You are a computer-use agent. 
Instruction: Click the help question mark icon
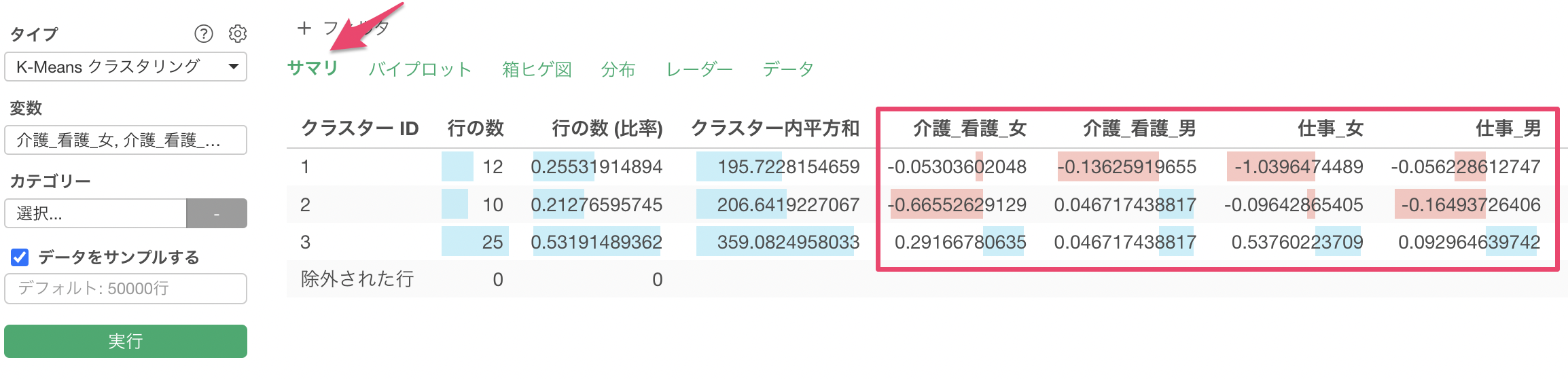203,33
